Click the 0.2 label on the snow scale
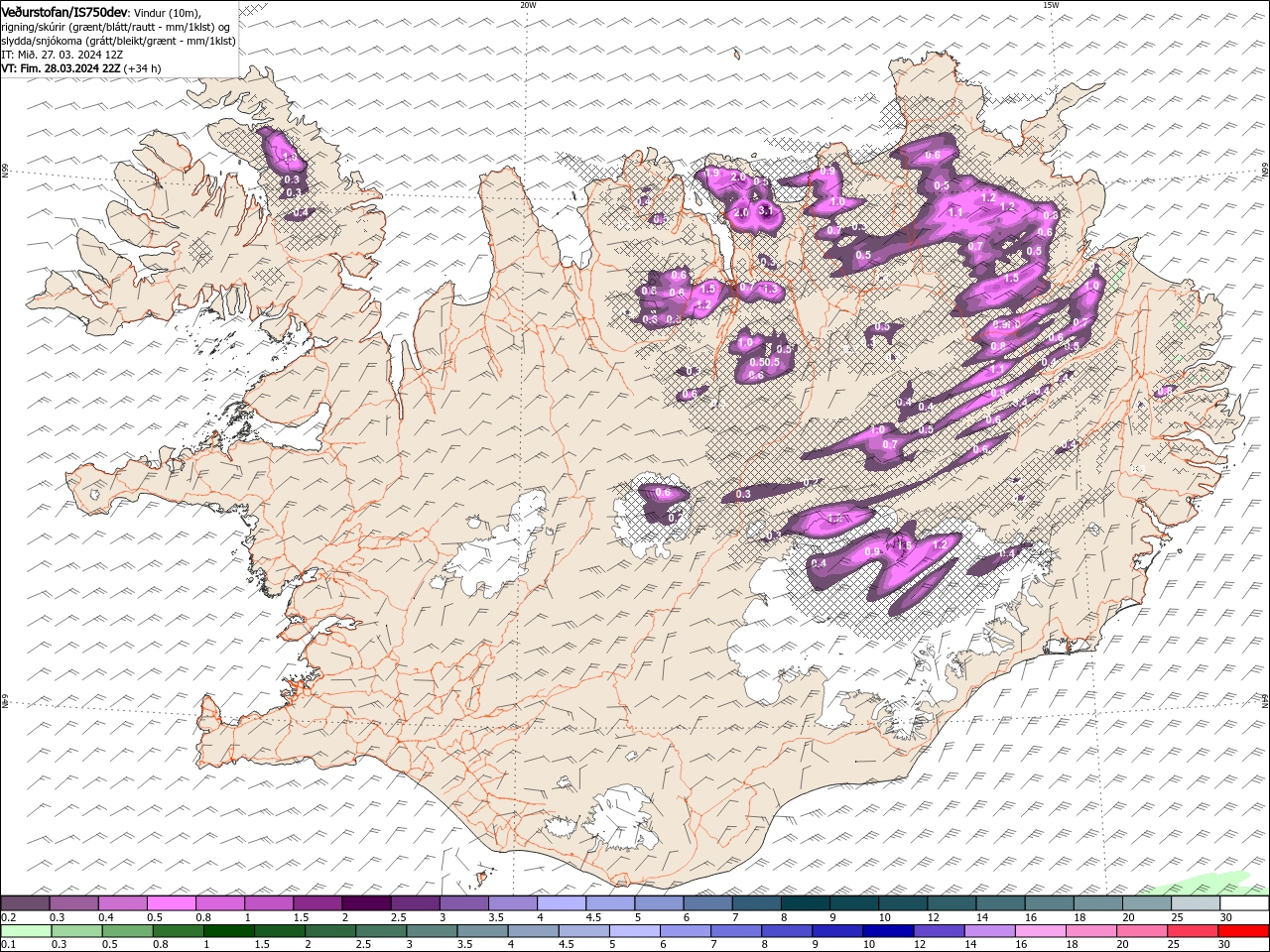The image size is (1270, 952). (7, 917)
